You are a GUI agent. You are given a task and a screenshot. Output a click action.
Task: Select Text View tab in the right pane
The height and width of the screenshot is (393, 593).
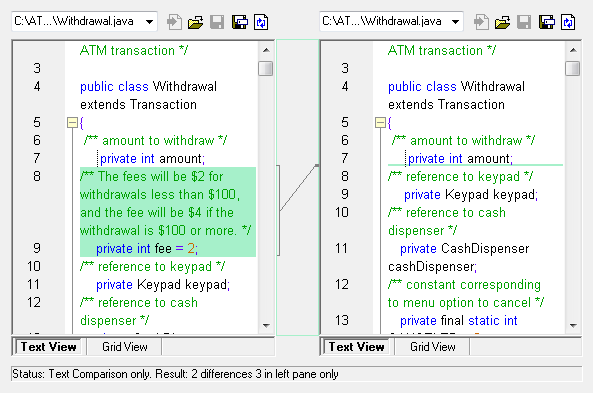(356, 347)
